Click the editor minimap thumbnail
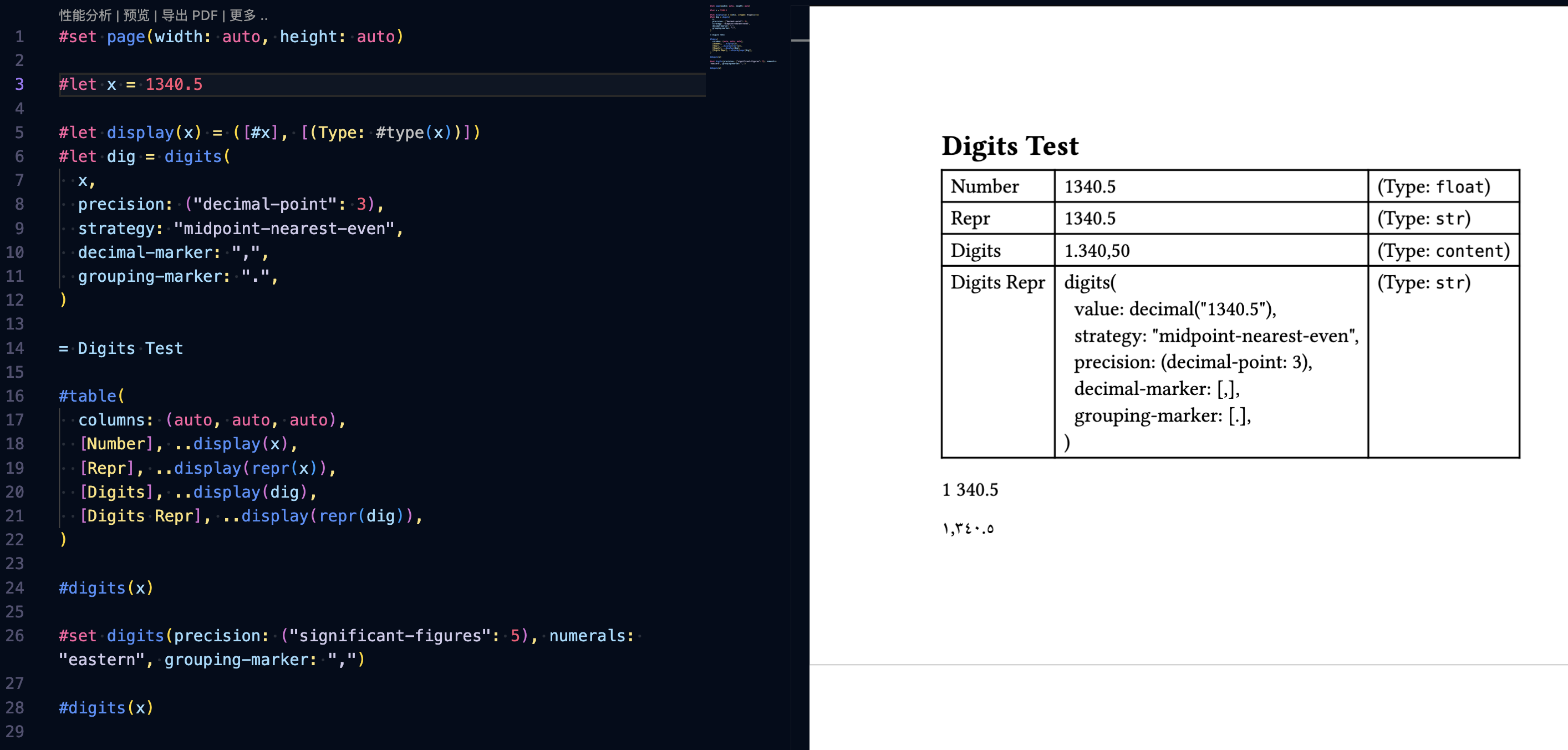 click(x=743, y=37)
